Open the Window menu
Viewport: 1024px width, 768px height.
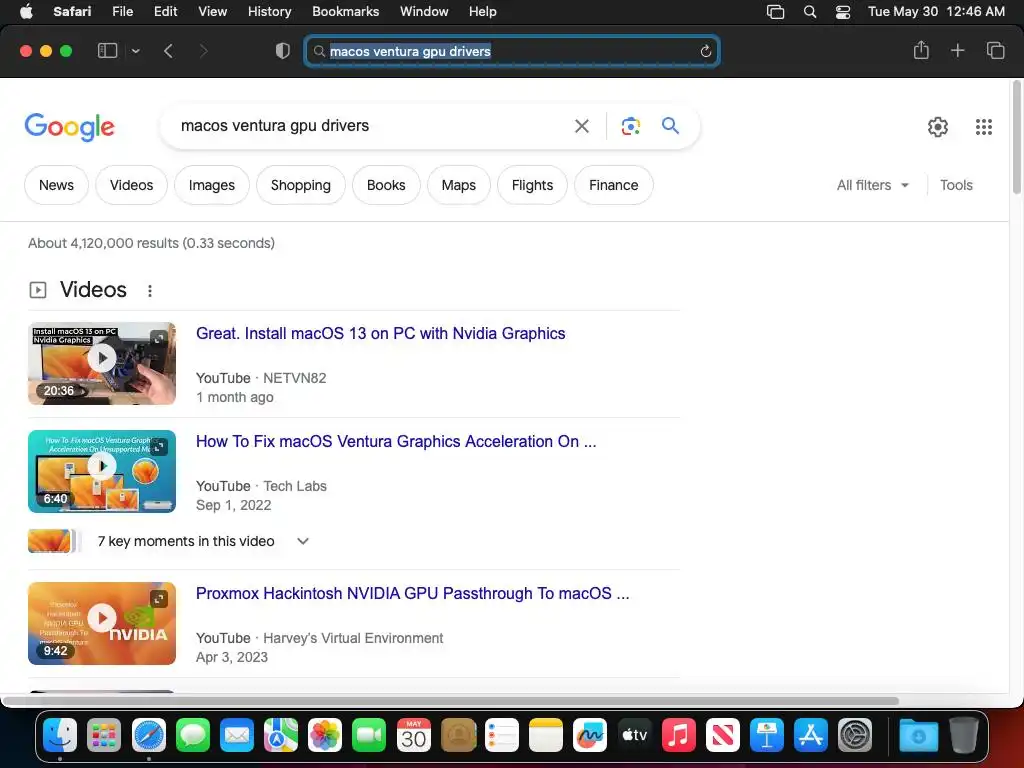pos(424,12)
